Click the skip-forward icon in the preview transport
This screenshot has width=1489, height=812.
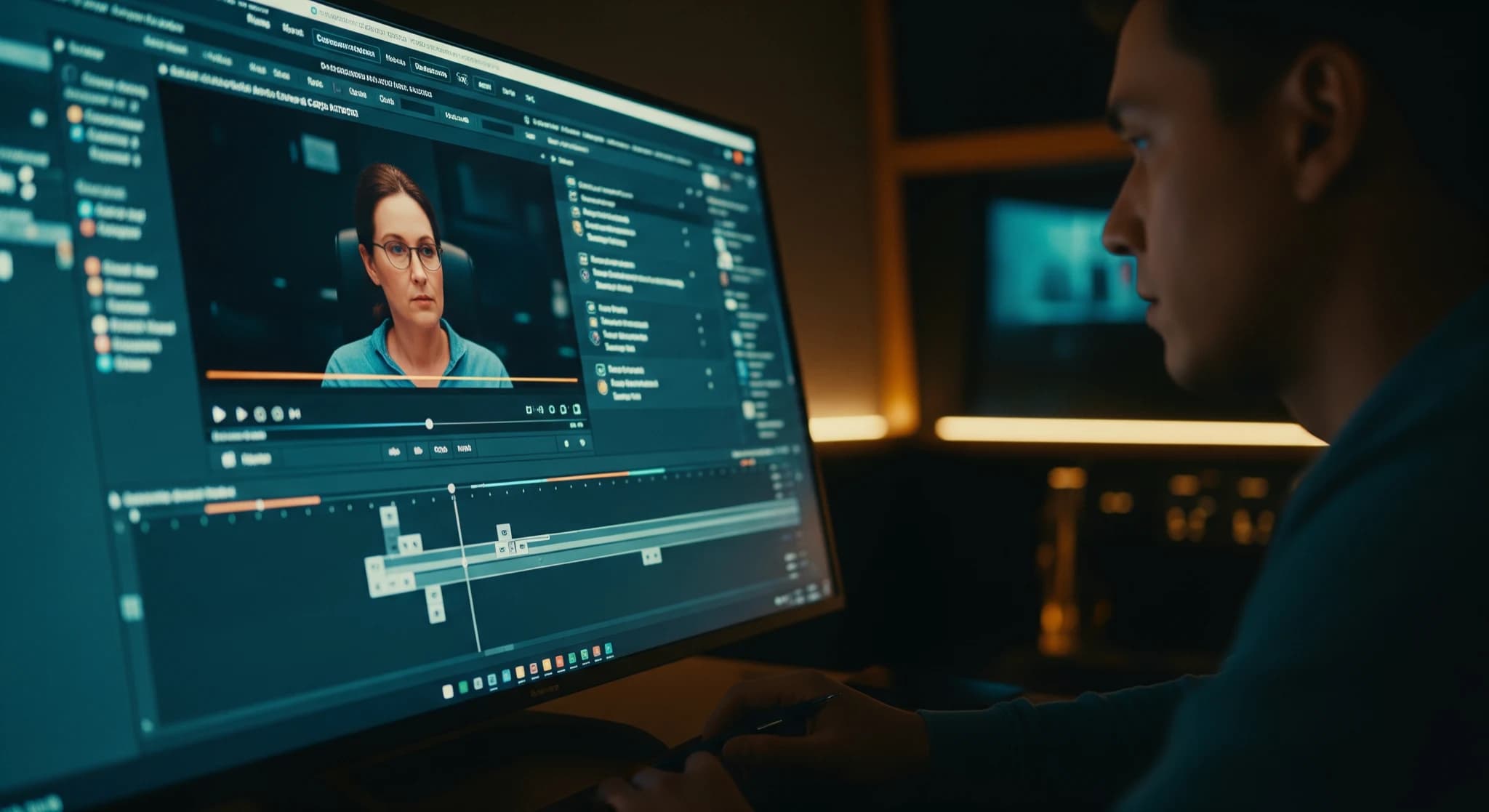coord(294,414)
